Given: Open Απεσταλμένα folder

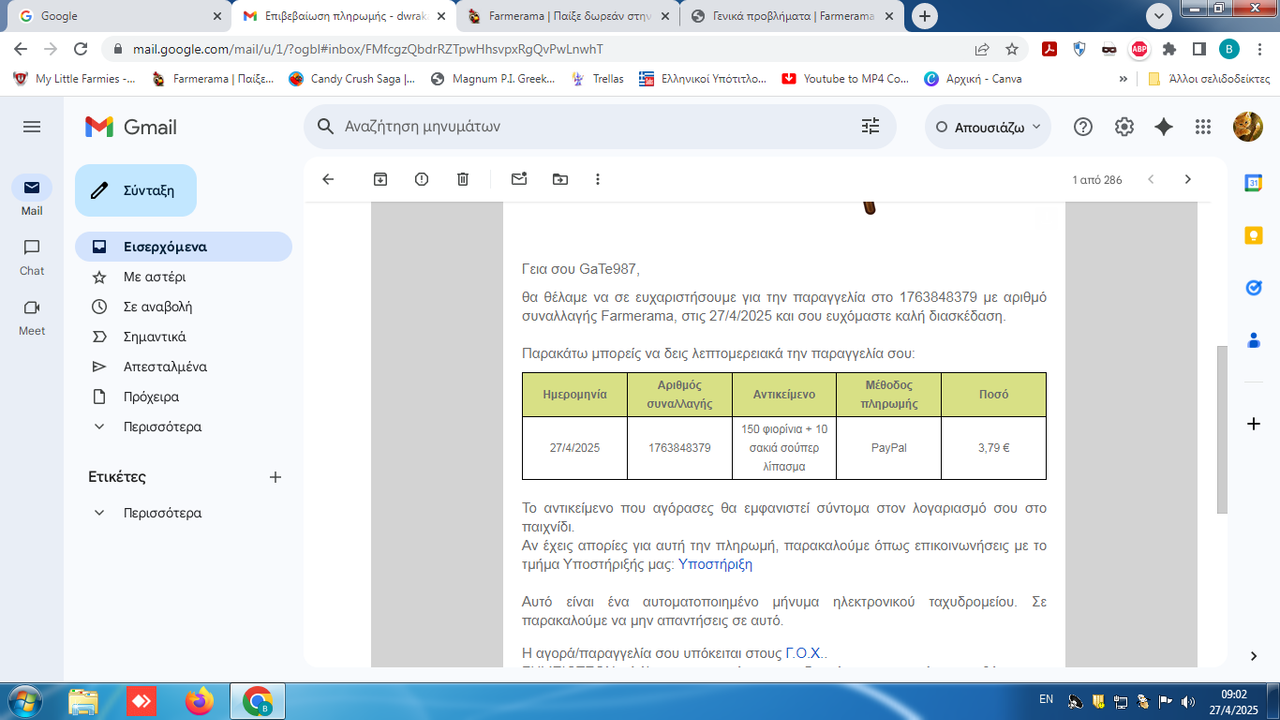Looking at the screenshot, I should 183,367.
